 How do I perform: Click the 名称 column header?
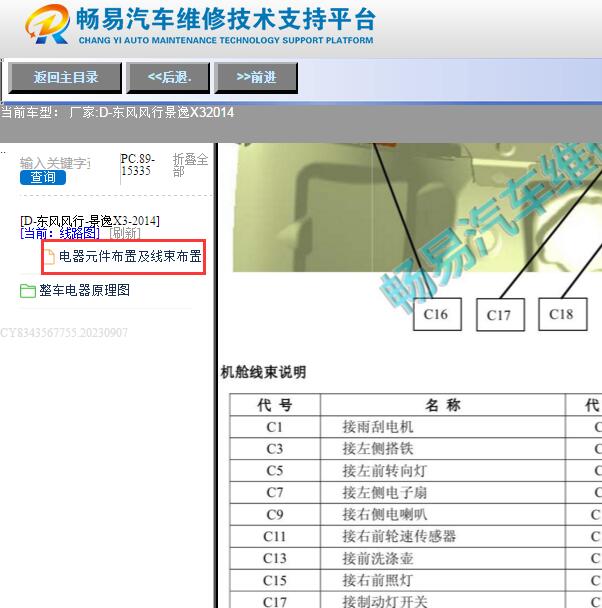(x=442, y=405)
